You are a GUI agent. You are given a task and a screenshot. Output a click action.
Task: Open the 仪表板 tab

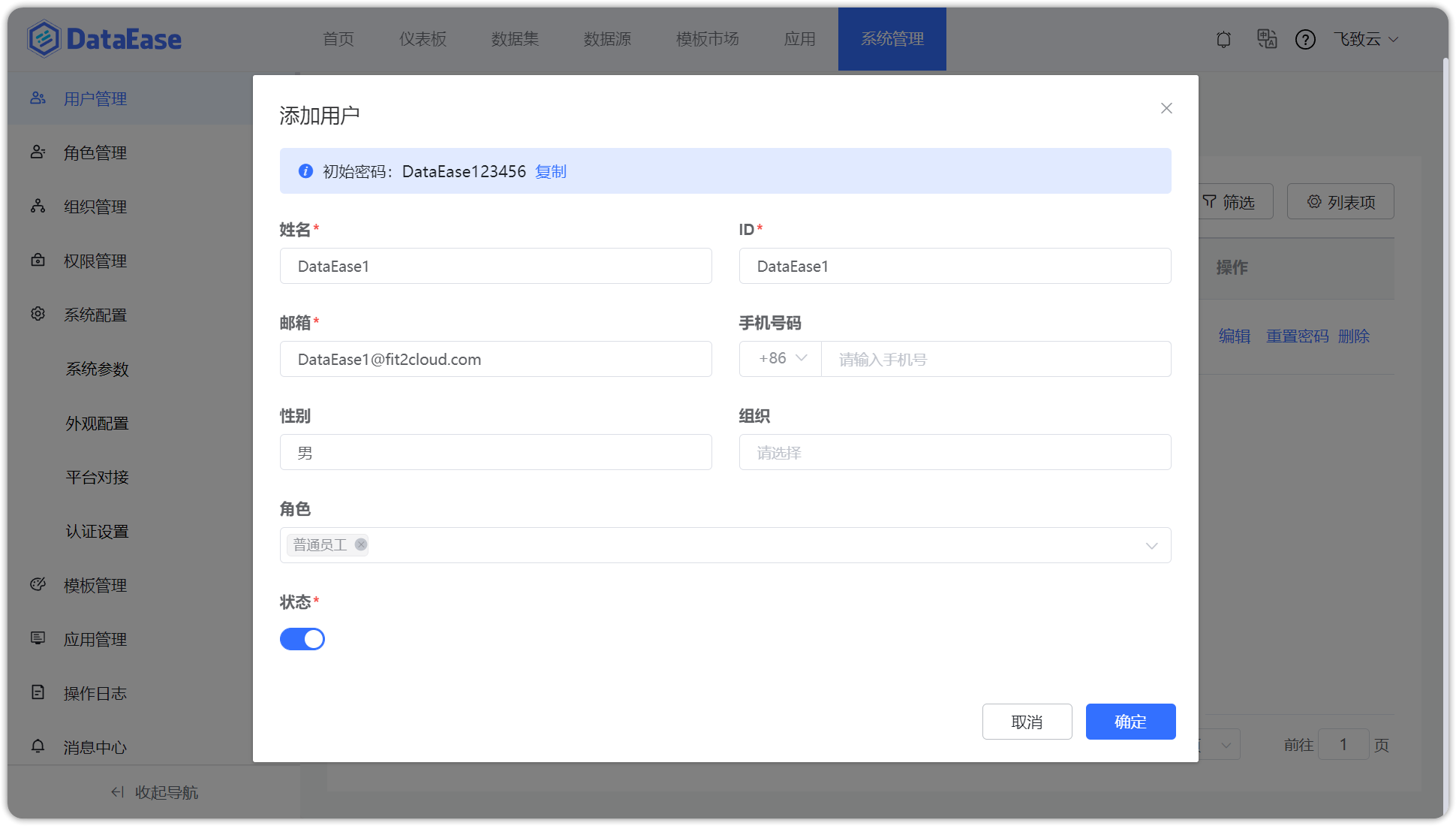coord(423,39)
